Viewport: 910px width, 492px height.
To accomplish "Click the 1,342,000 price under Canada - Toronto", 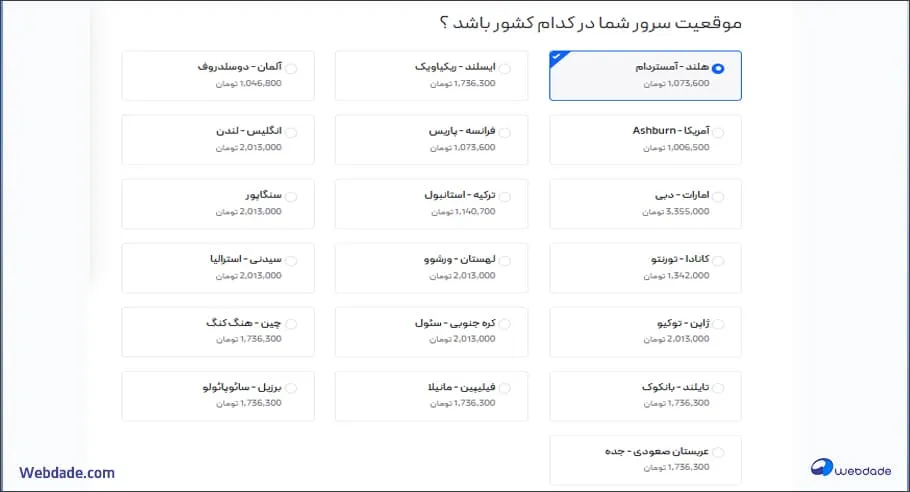I will (676, 276).
